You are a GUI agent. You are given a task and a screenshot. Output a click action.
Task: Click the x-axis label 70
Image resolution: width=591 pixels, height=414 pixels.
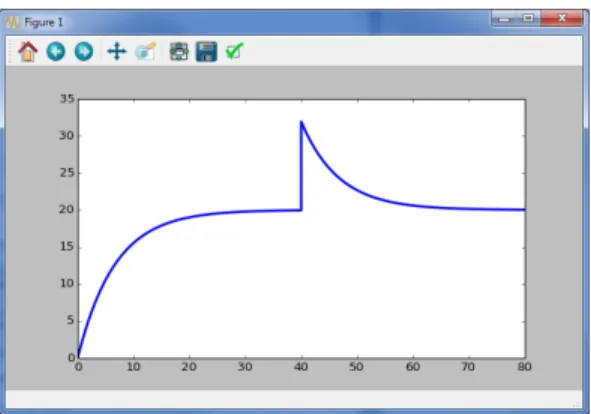pyautogui.click(x=468, y=367)
